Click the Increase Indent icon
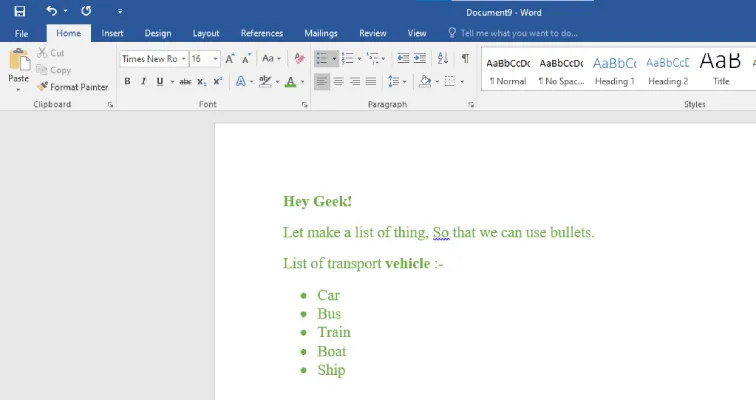756x400 pixels. tap(420, 59)
